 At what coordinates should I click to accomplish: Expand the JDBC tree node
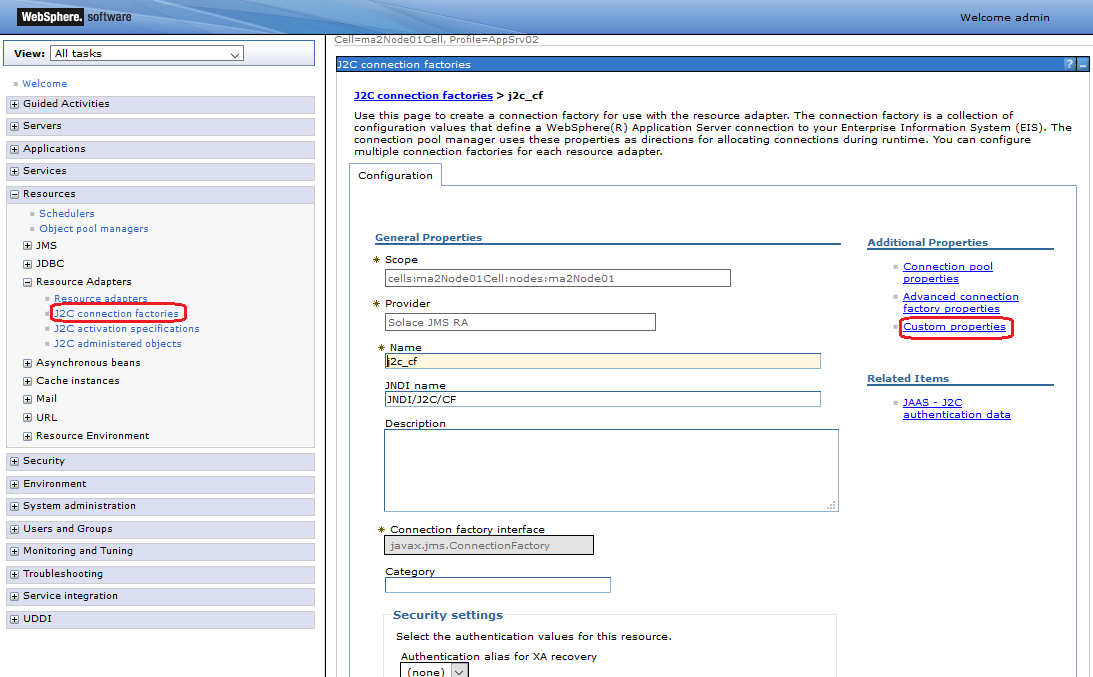27,264
